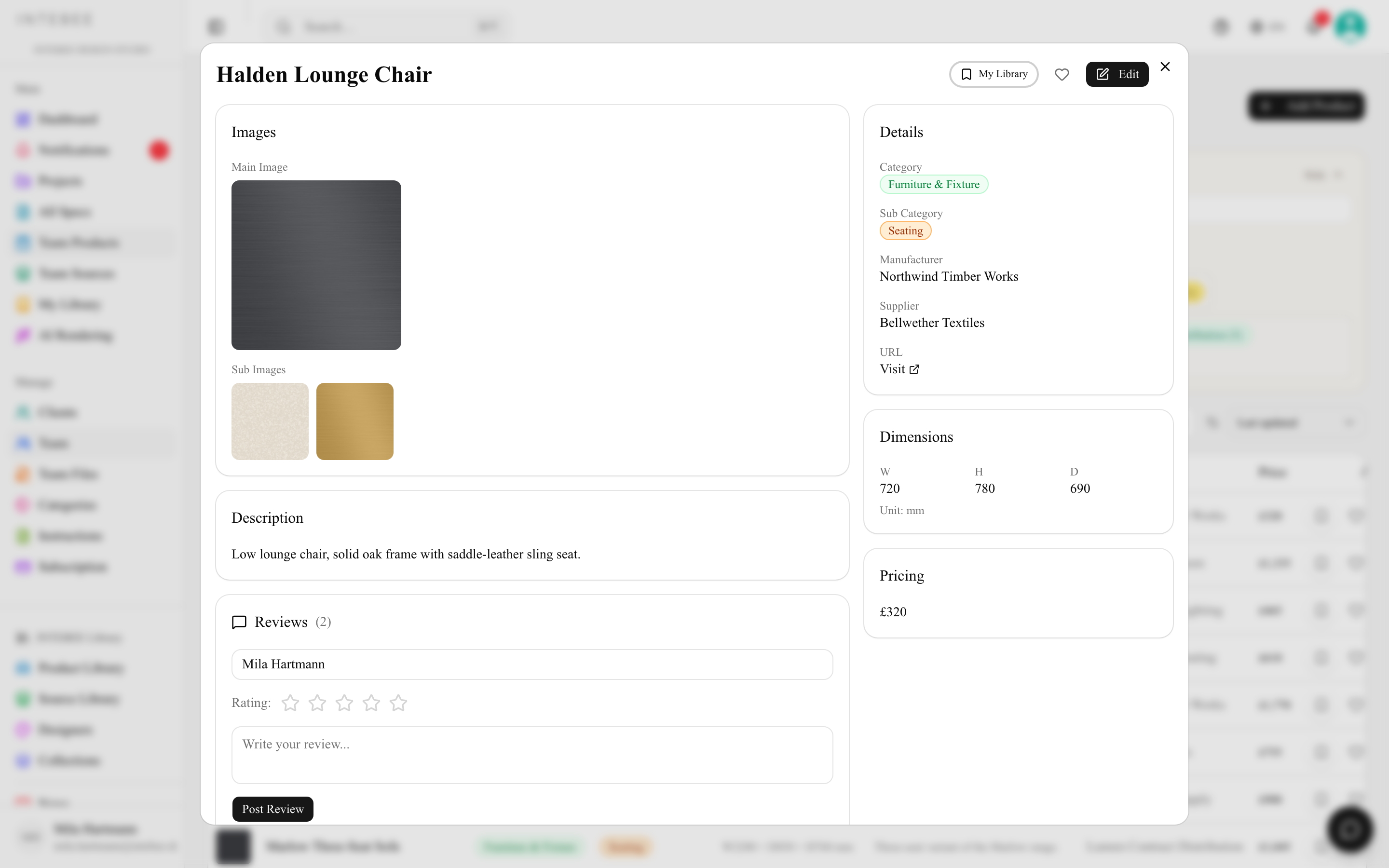Close the Halden Lounge Chair dialog
1389x868 pixels.
point(1165,67)
